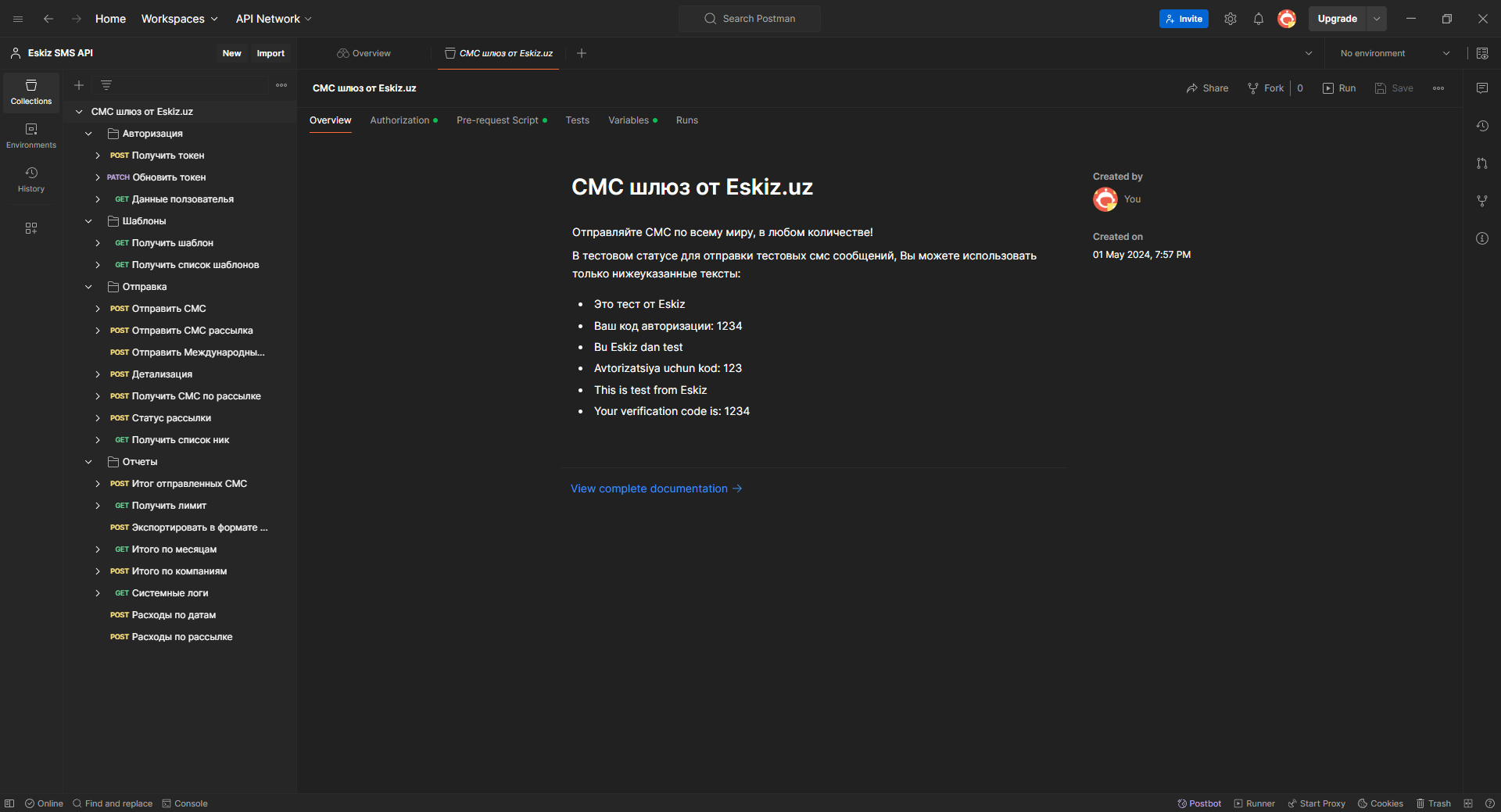Screen dimensions: 1501x812
Task: Click the Fork collection icon button
Action: coord(1266,88)
